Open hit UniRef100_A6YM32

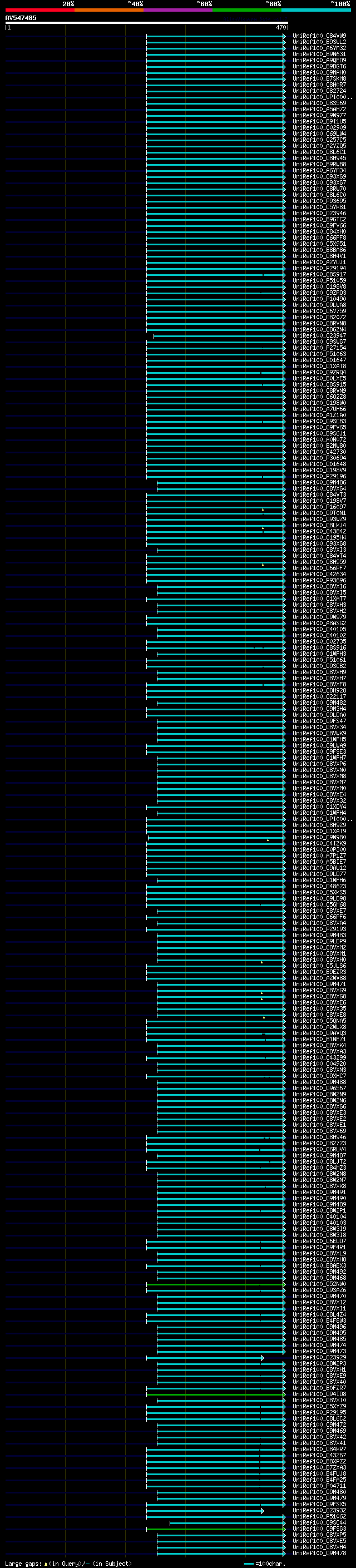coord(319,48)
